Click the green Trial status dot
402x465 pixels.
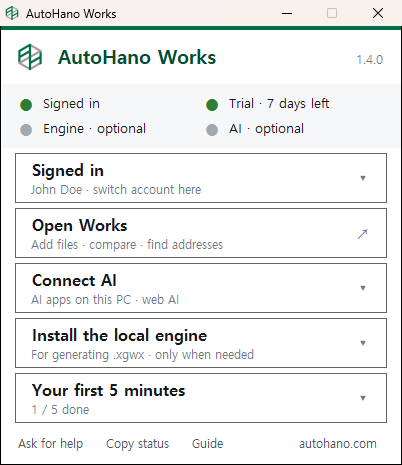coord(212,105)
